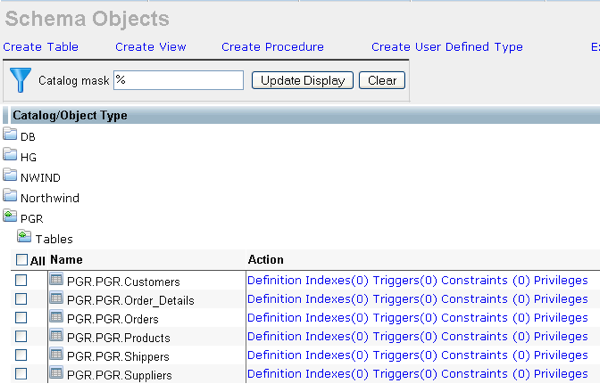Open Definition link for PGR.PGR.Orders
Screen dimensions: 600x384
coord(275,318)
